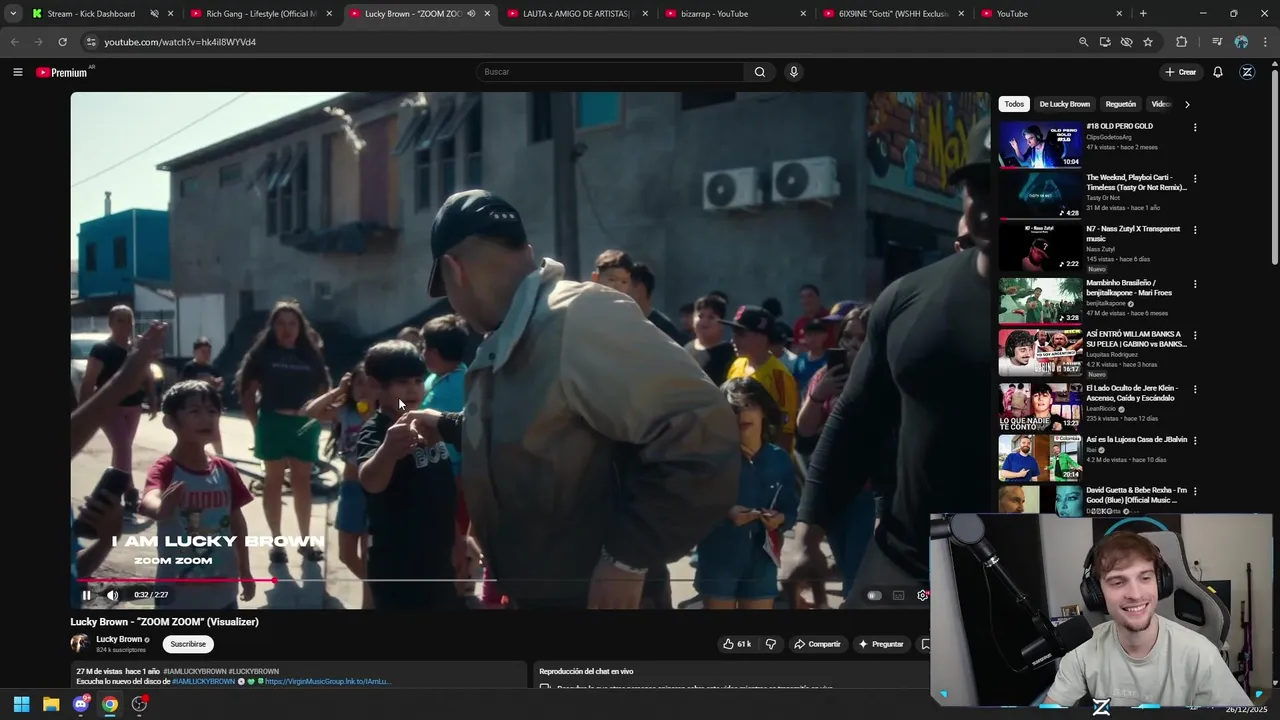The height and width of the screenshot is (720, 1280).
Task: Open the VirginMusicGroup link in description
Action: [326, 681]
